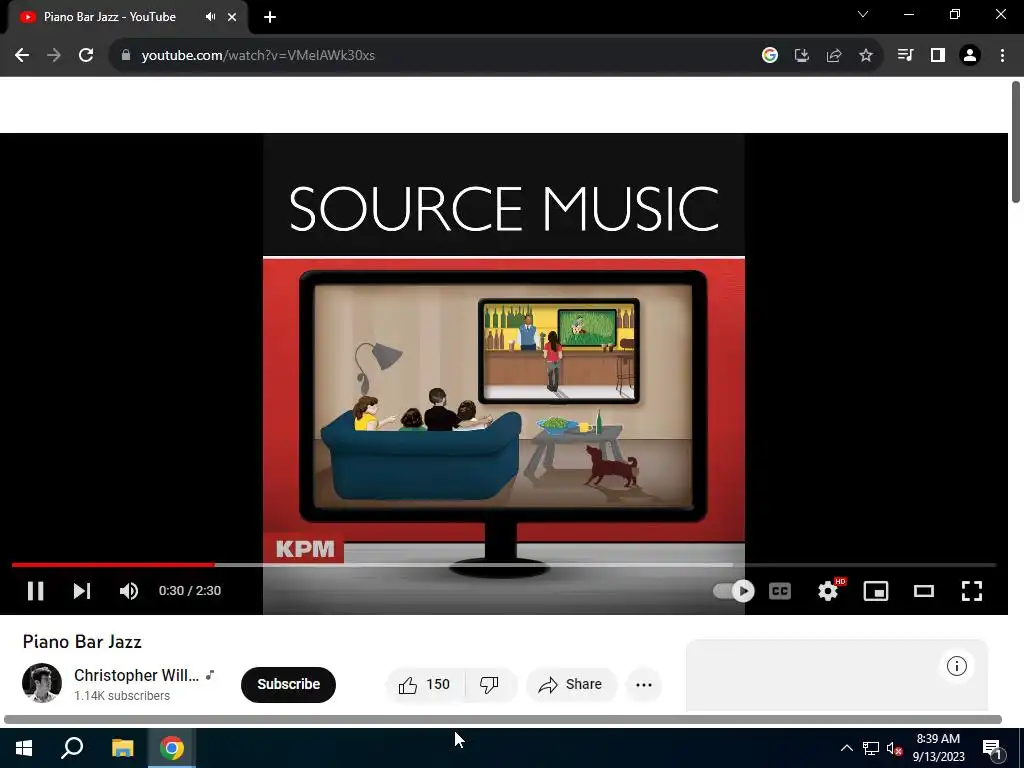The image size is (1024, 768).
Task: Enter full screen mode
Action: click(972, 591)
